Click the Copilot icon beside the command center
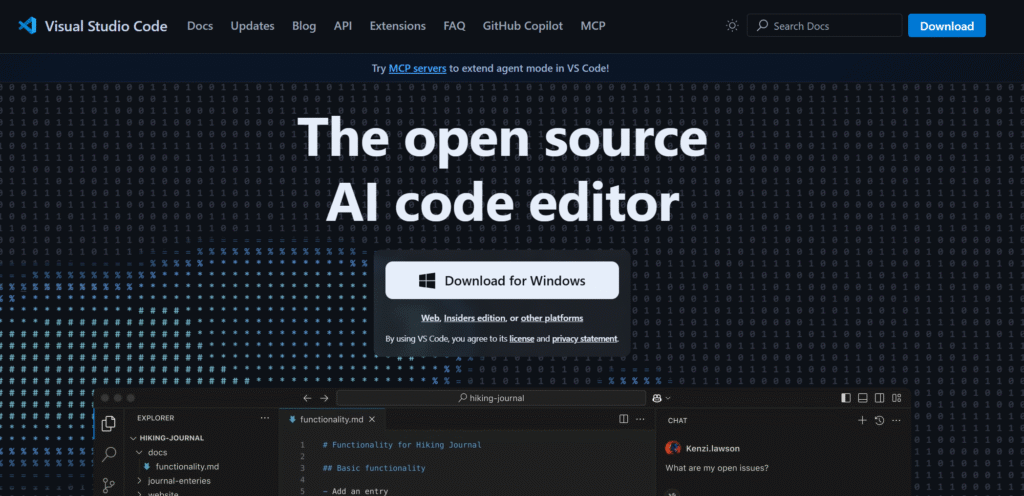The width and height of the screenshot is (1024, 496). coord(657,398)
